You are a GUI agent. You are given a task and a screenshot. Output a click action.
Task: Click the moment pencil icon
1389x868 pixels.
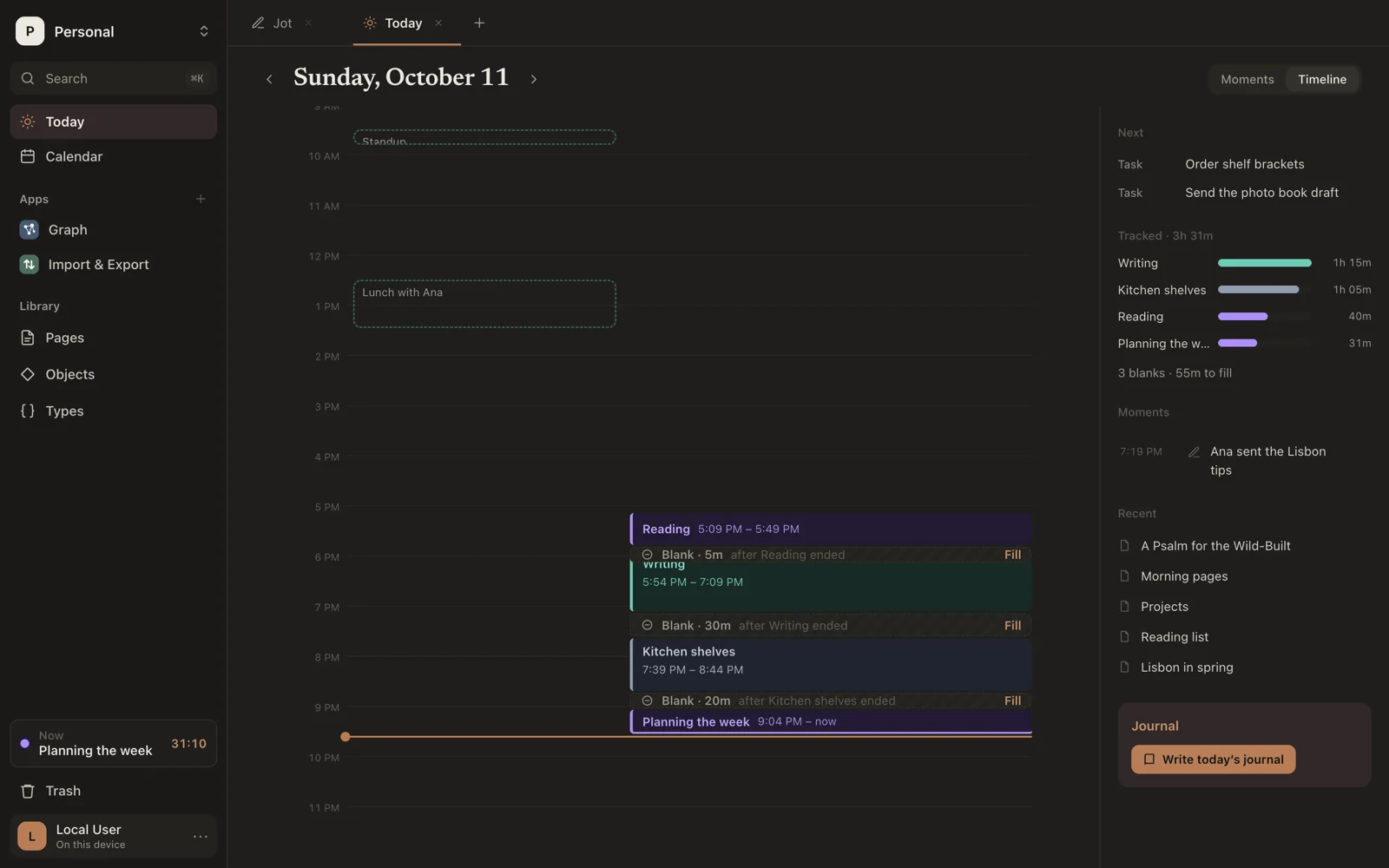coord(1194,452)
